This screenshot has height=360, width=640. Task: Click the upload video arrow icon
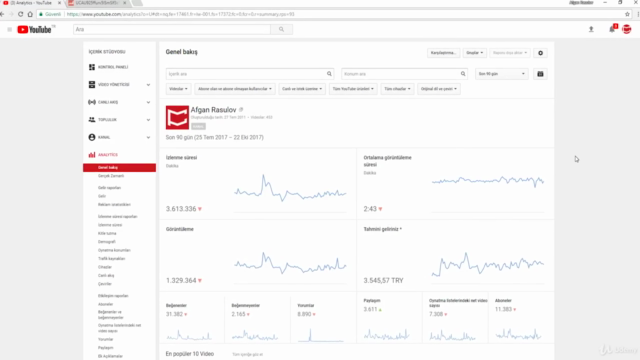(x=591, y=29)
